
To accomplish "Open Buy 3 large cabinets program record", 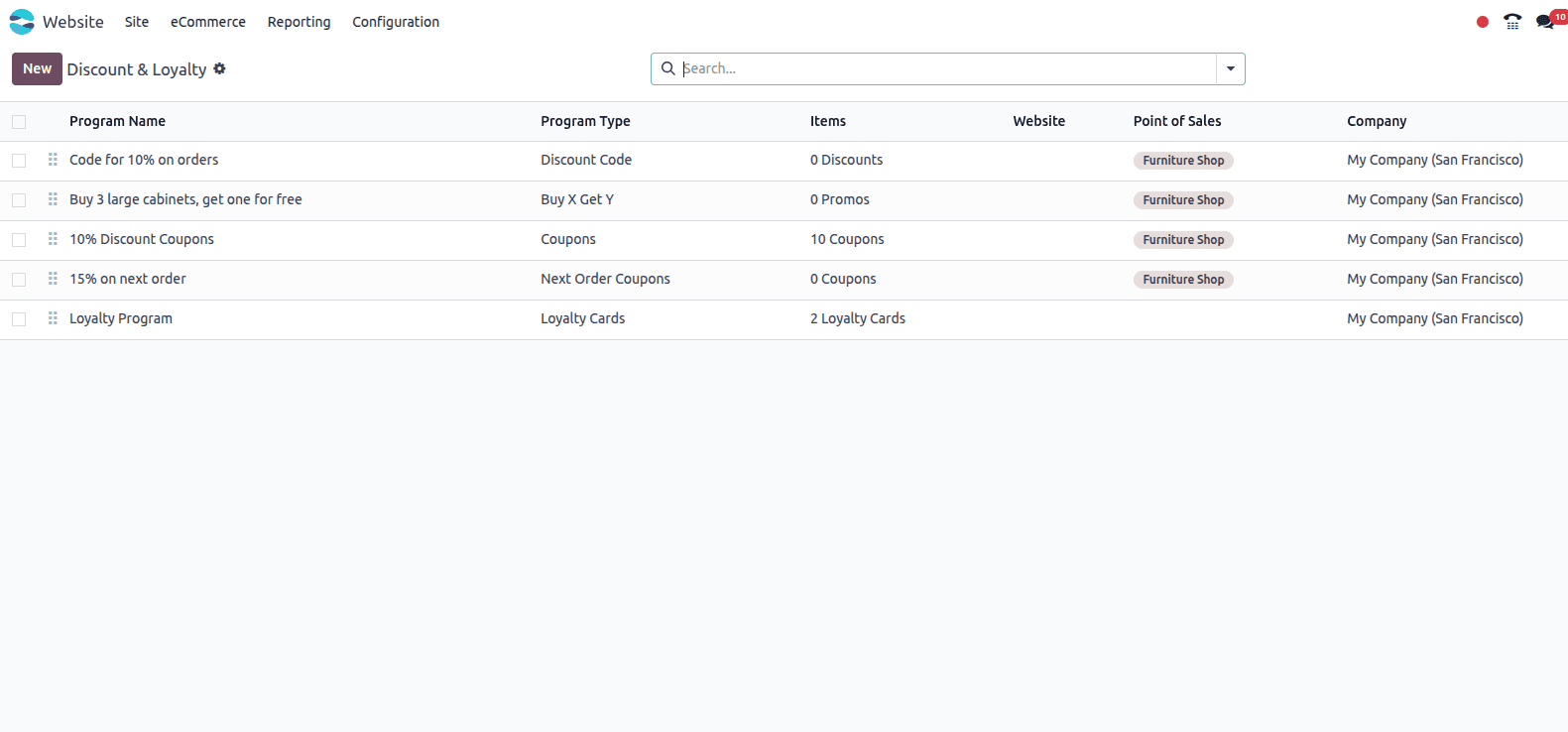I will click(x=185, y=199).
